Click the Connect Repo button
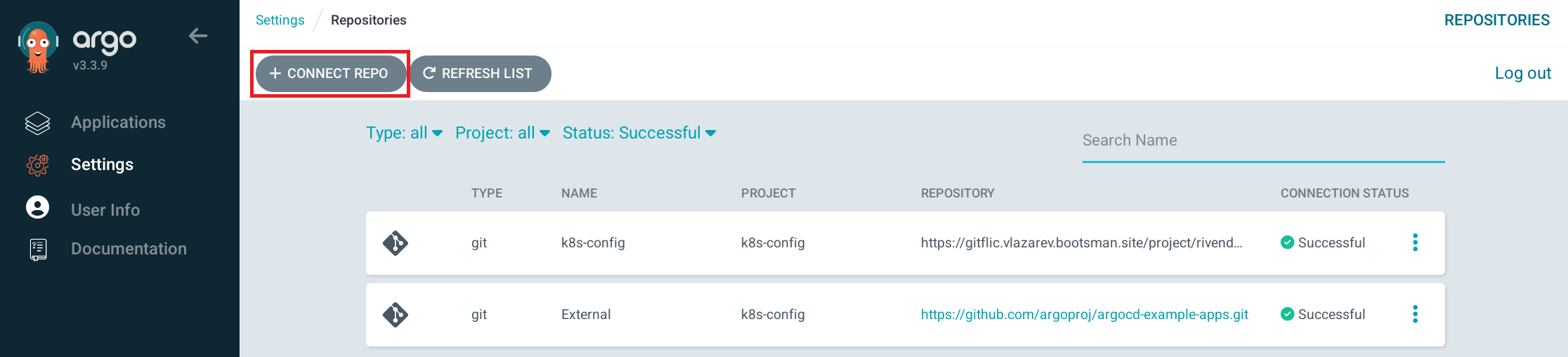The height and width of the screenshot is (357, 1568). [x=330, y=74]
